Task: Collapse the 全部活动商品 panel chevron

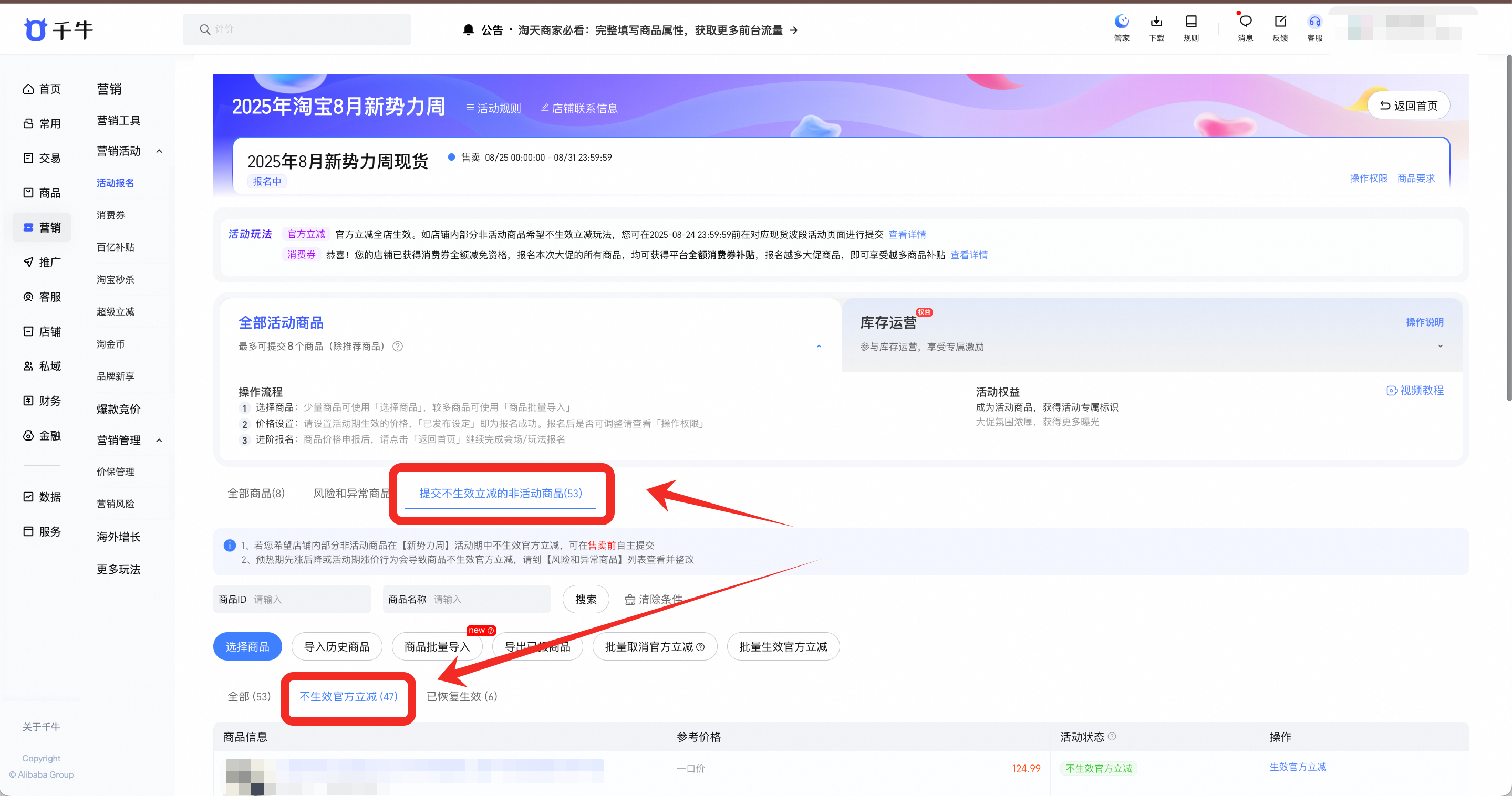Action: [819, 346]
